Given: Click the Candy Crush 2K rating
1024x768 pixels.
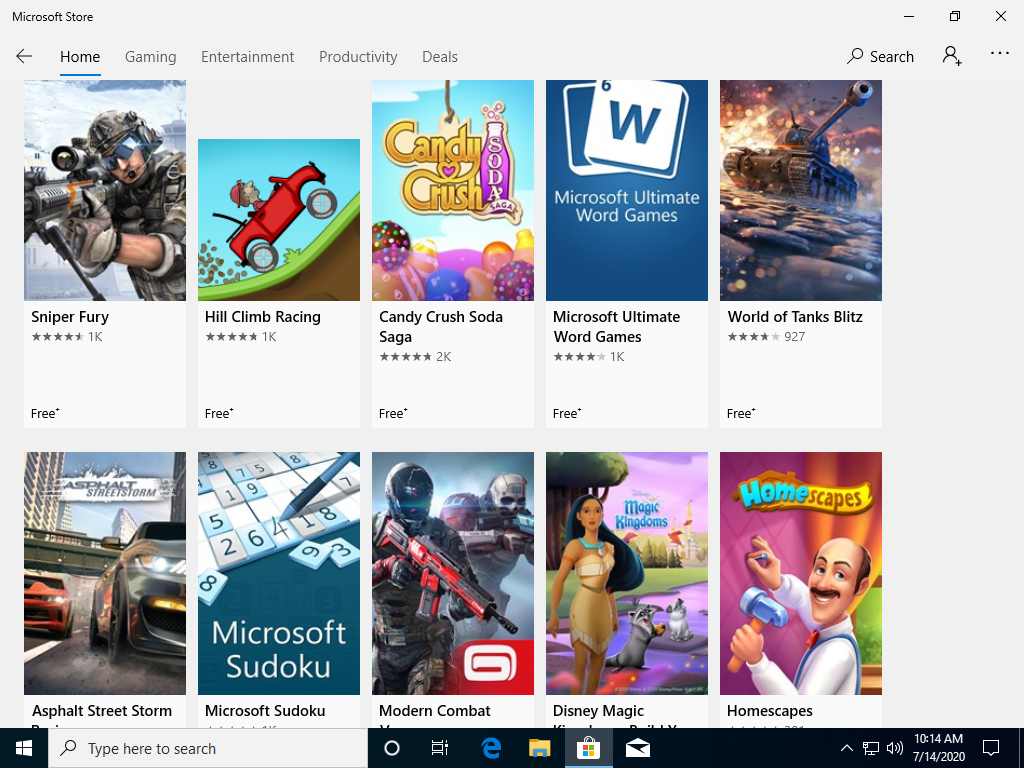Looking at the screenshot, I should tap(415, 357).
